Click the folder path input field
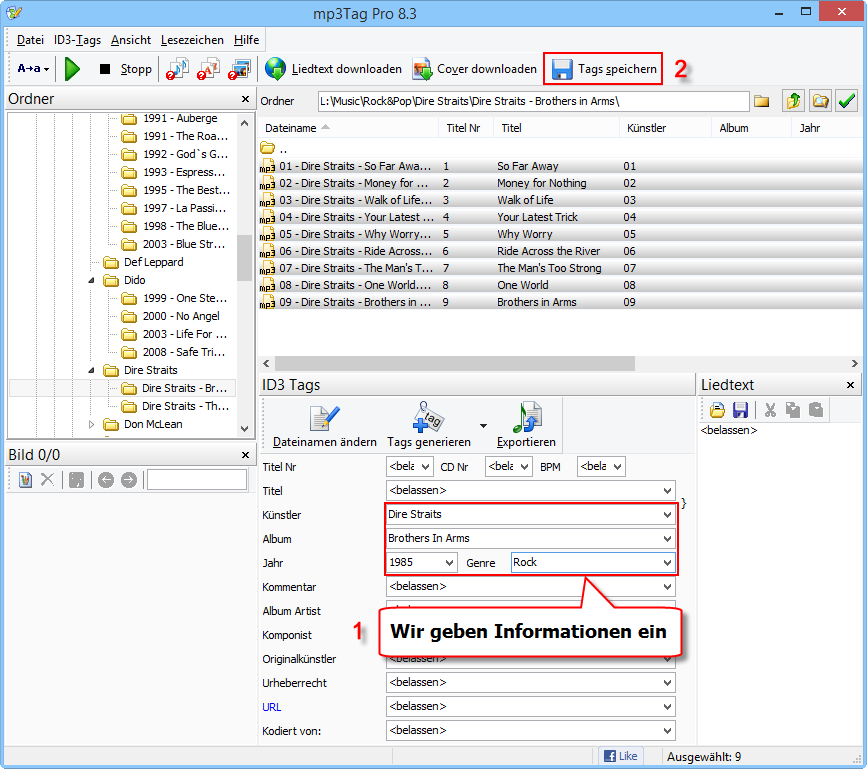This screenshot has height=769, width=867. [534, 101]
